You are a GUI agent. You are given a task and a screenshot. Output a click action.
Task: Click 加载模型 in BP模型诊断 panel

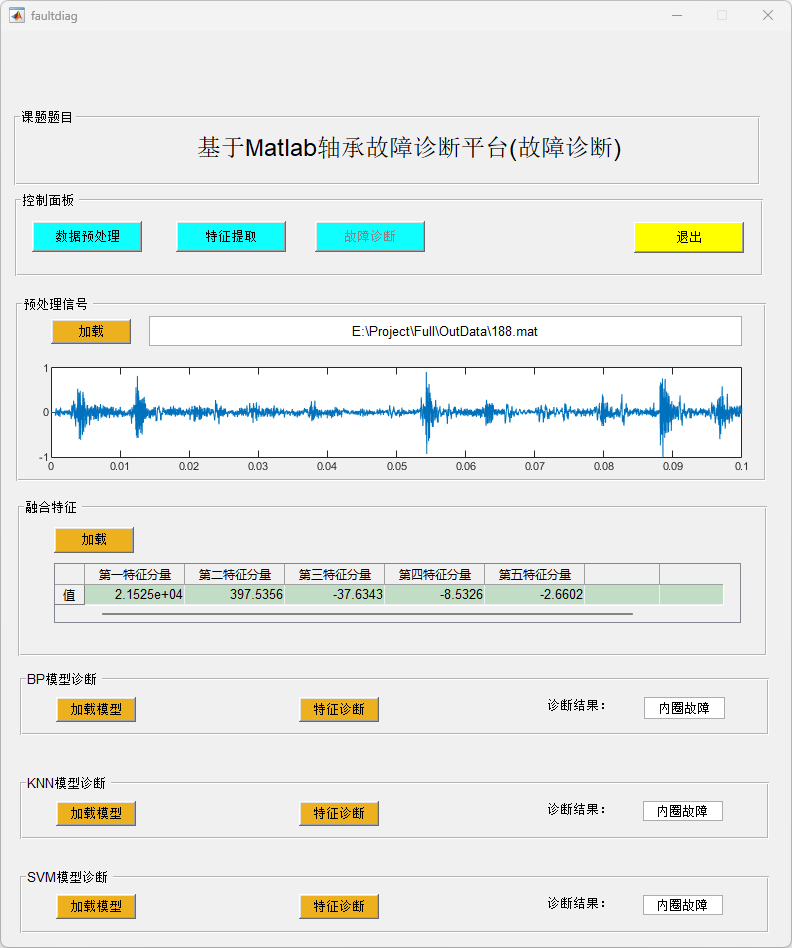point(96,709)
